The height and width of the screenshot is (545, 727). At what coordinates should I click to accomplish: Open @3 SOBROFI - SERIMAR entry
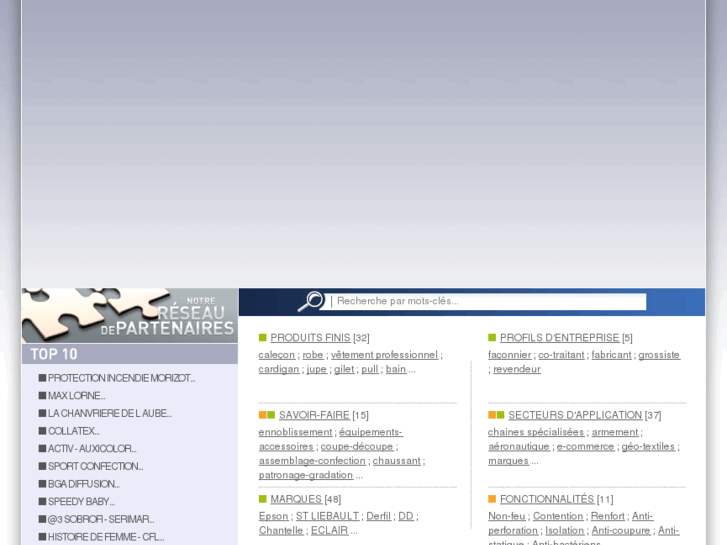click(x=101, y=519)
